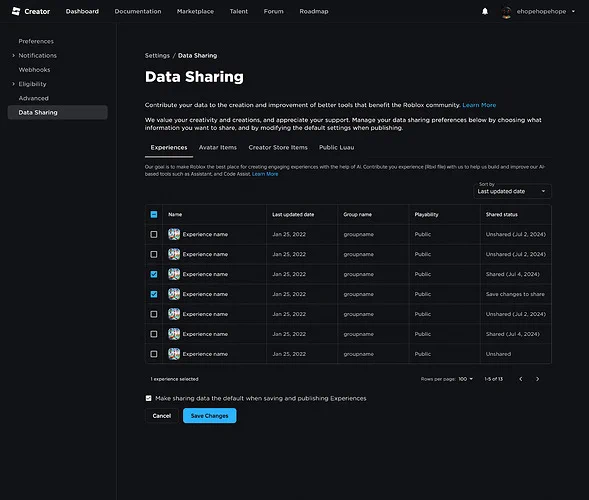Click 'Data Sharing' in the breadcrumb
Image resolution: width=589 pixels, height=500 pixels.
(197, 55)
